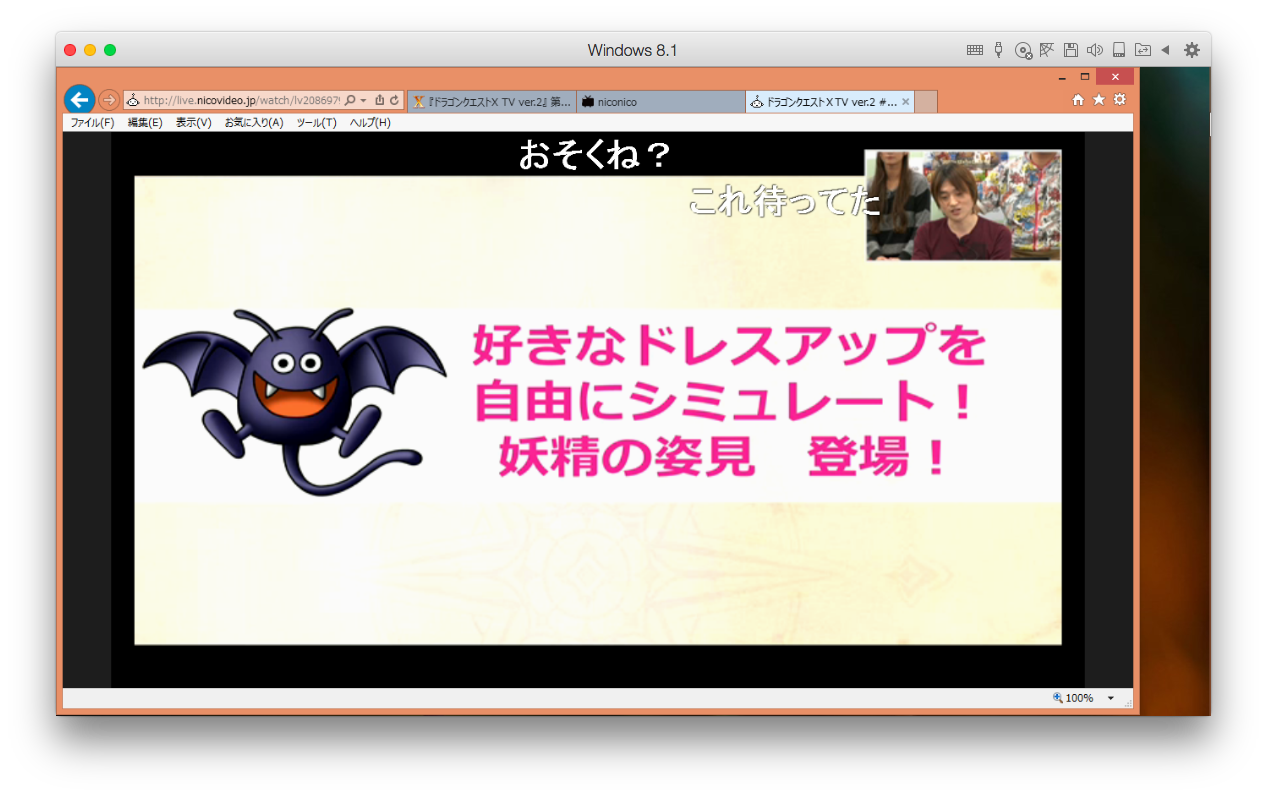Screen dimensions: 1267x796
Task: Click the site favicon in address bar
Action: [132, 100]
